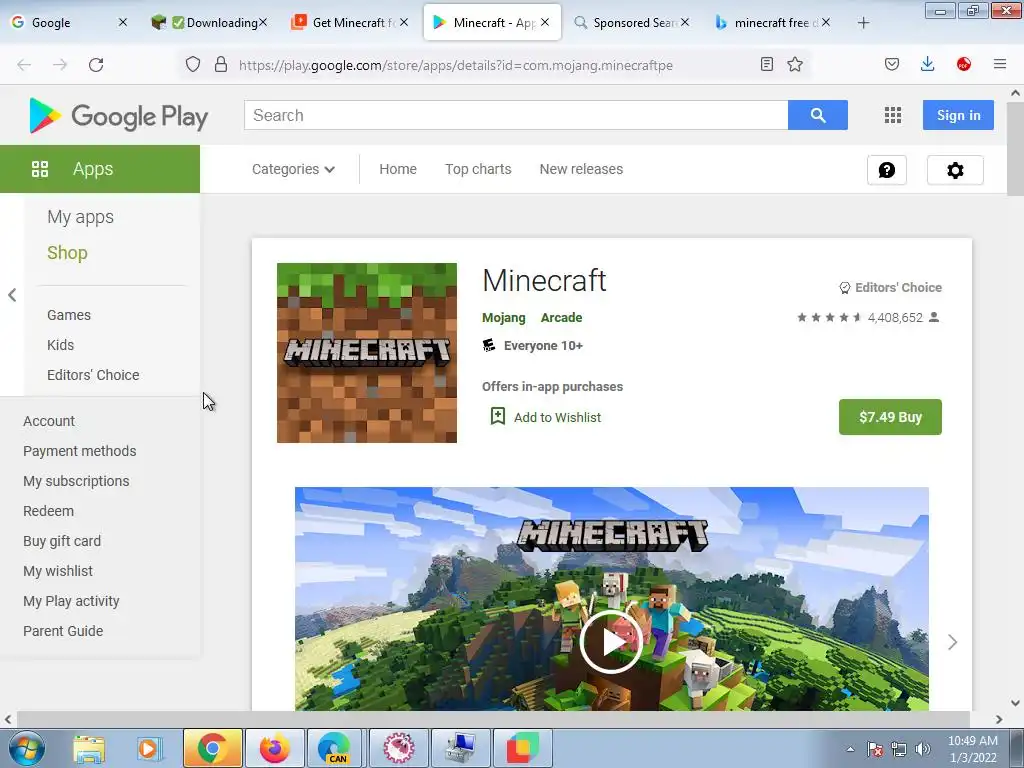Switch to Firefox in the taskbar
This screenshot has height=768, width=1024.
coord(274,748)
